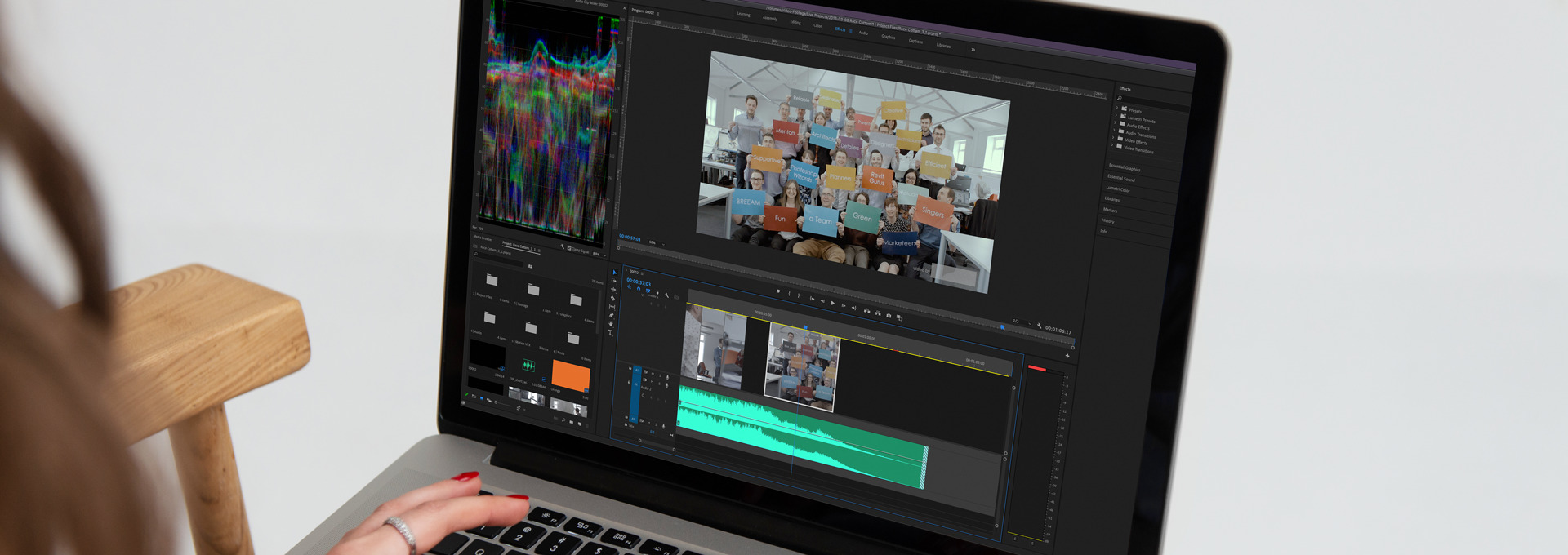The image size is (1568, 555).
Task: Switch to the Editing workspace
Action: tap(795, 22)
